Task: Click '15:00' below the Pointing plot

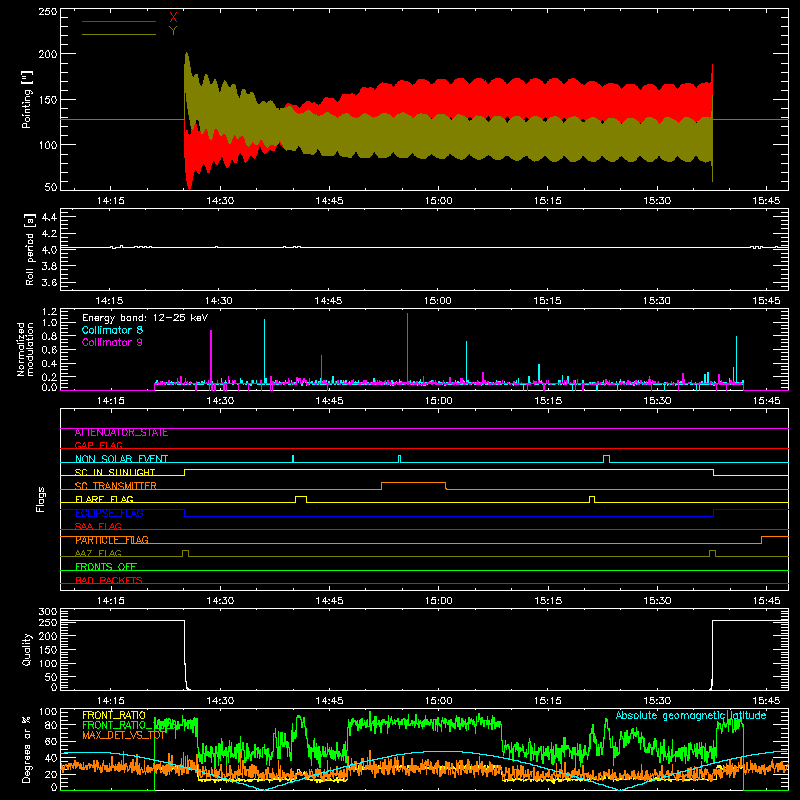Action: [x=438, y=201]
